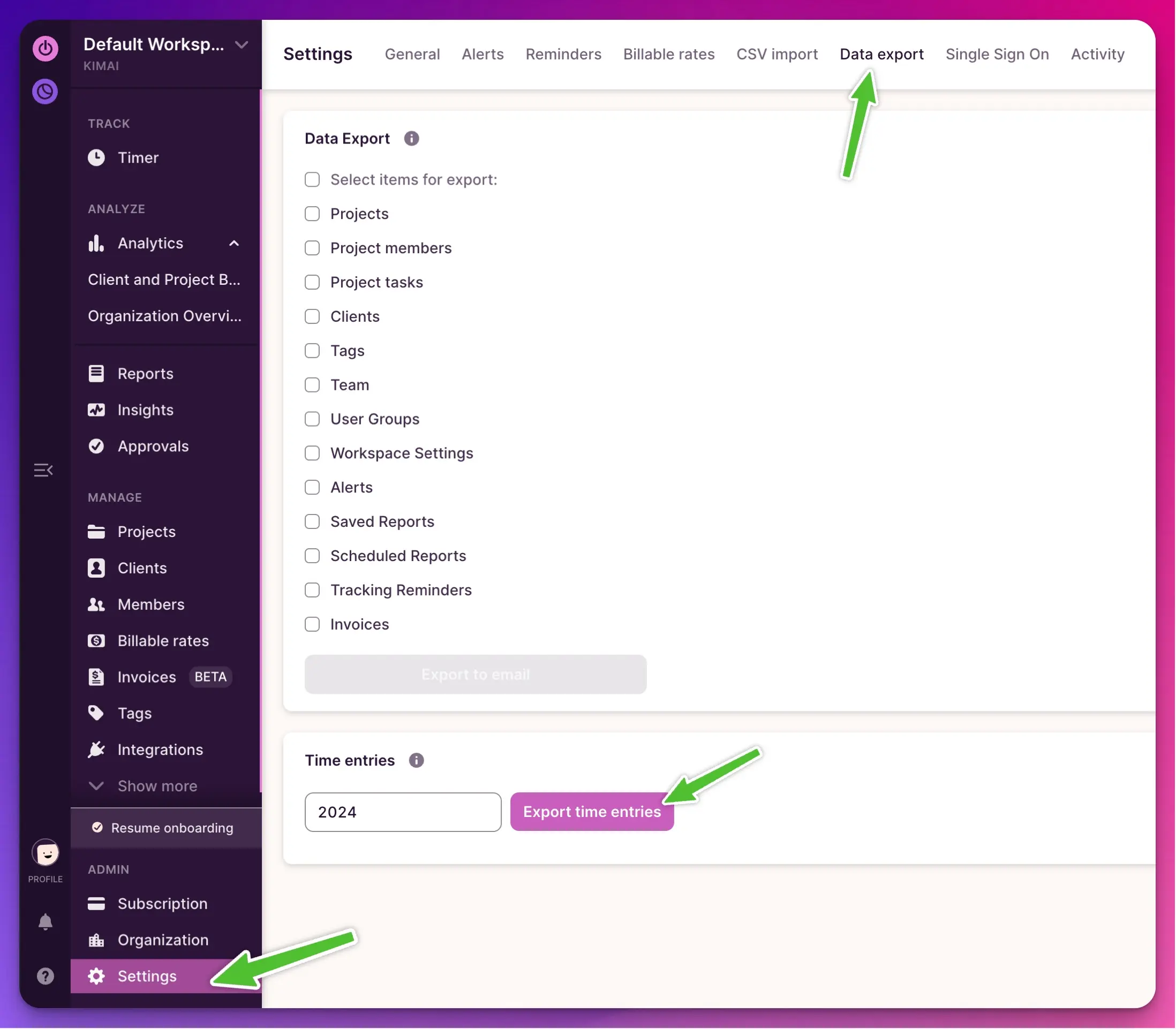Collapse the Analytics section chevron
This screenshot has height=1029, width=1176.
[x=233, y=244]
